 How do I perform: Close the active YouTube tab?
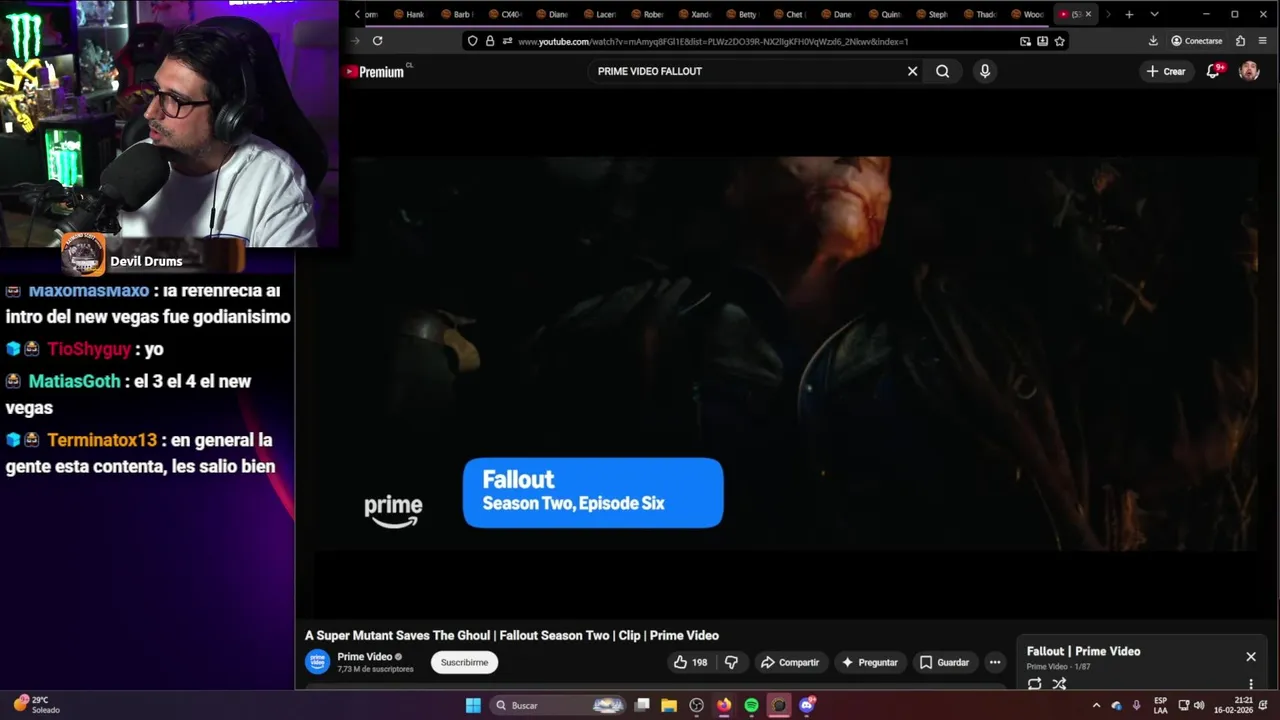pyautogui.click(x=1088, y=14)
